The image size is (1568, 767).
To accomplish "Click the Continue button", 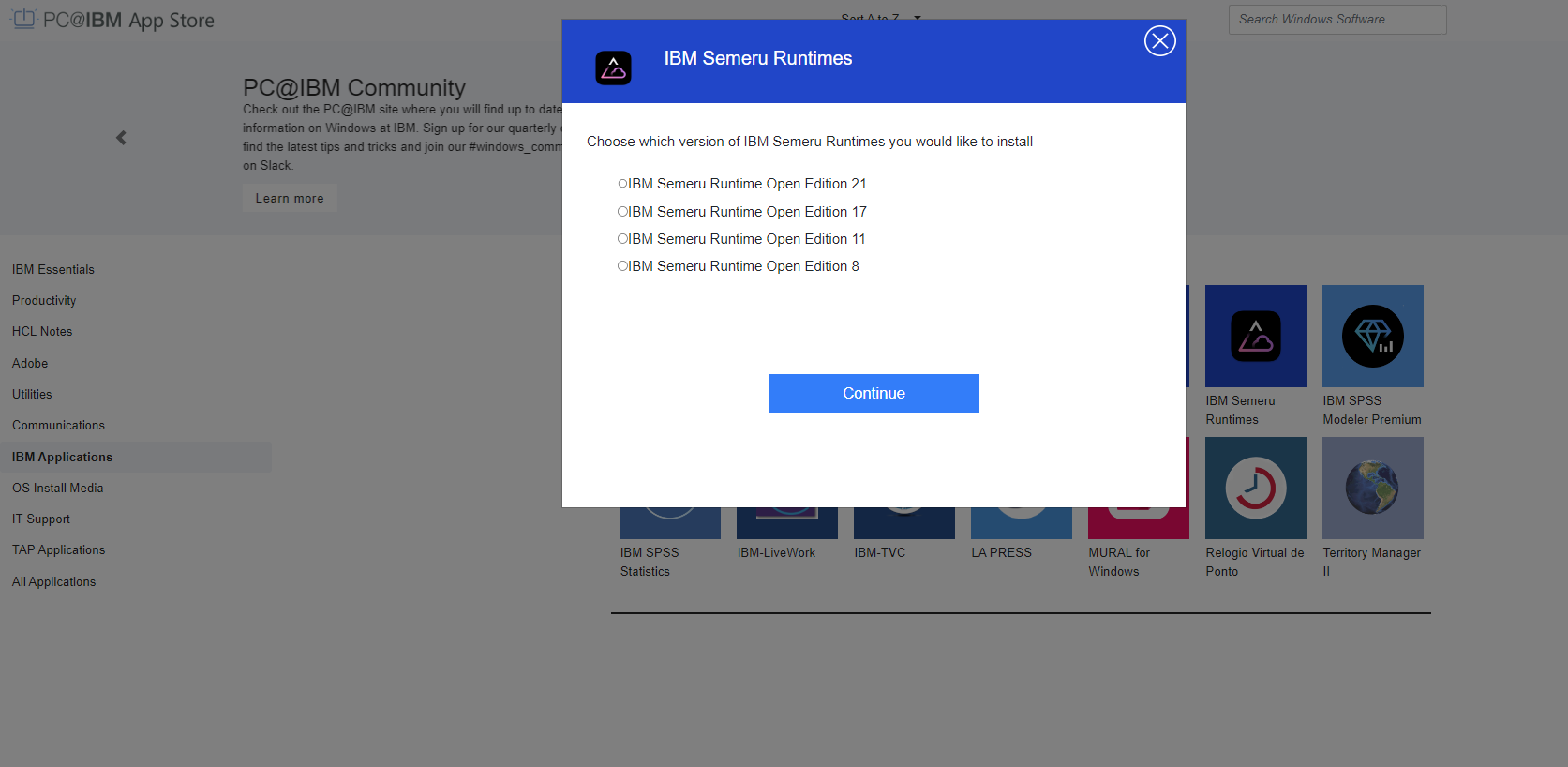I will coord(874,393).
